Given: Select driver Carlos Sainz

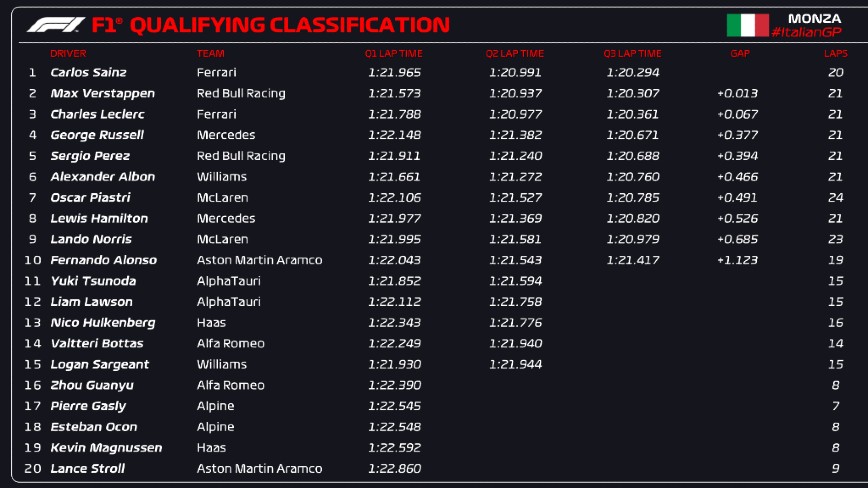Looking at the screenshot, I should coord(88,72).
